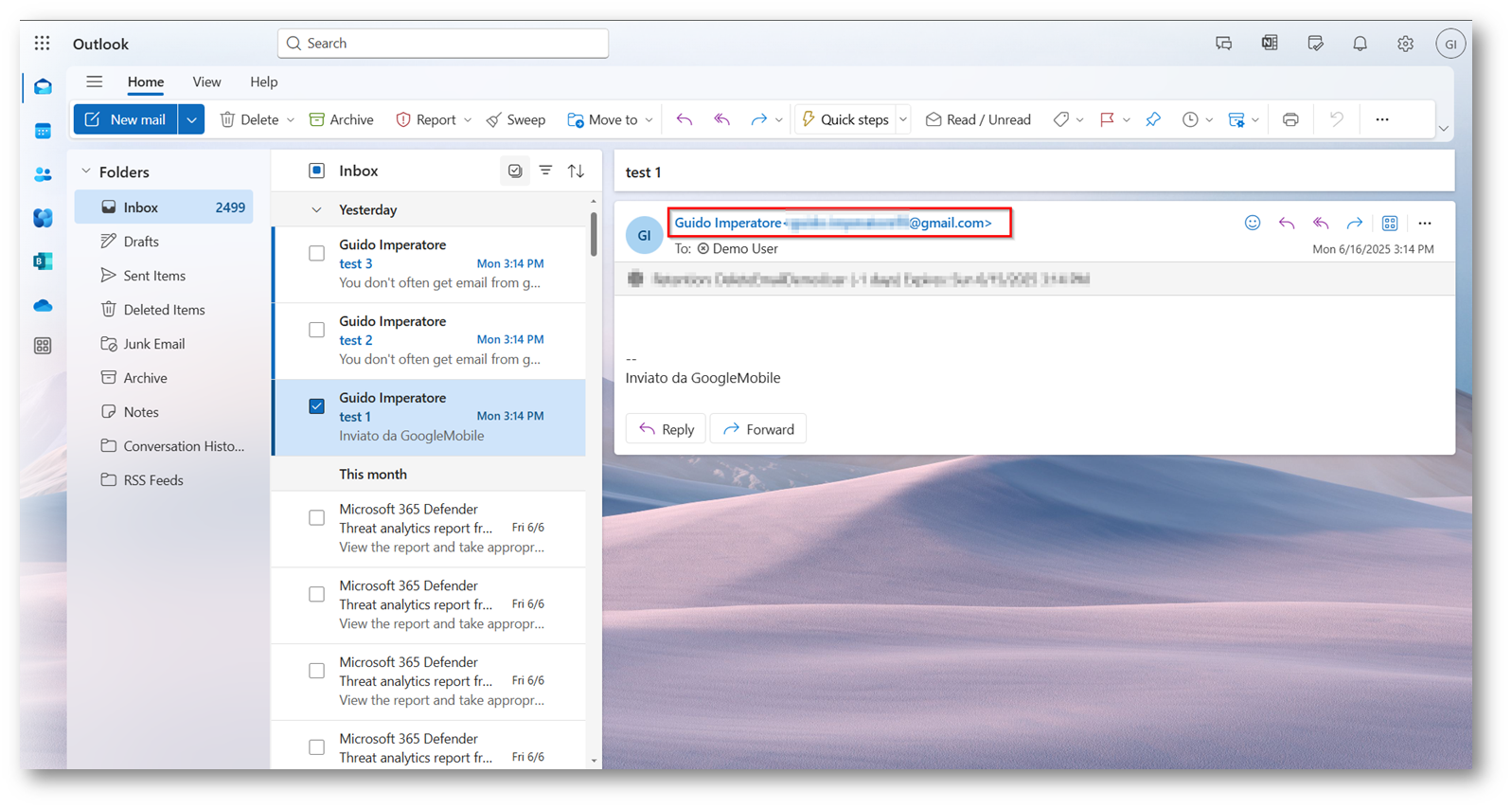Toggle the select all Inbox checkbox
Image resolution: width=1512 pixels, height=809 pixels.
[316, 171]
